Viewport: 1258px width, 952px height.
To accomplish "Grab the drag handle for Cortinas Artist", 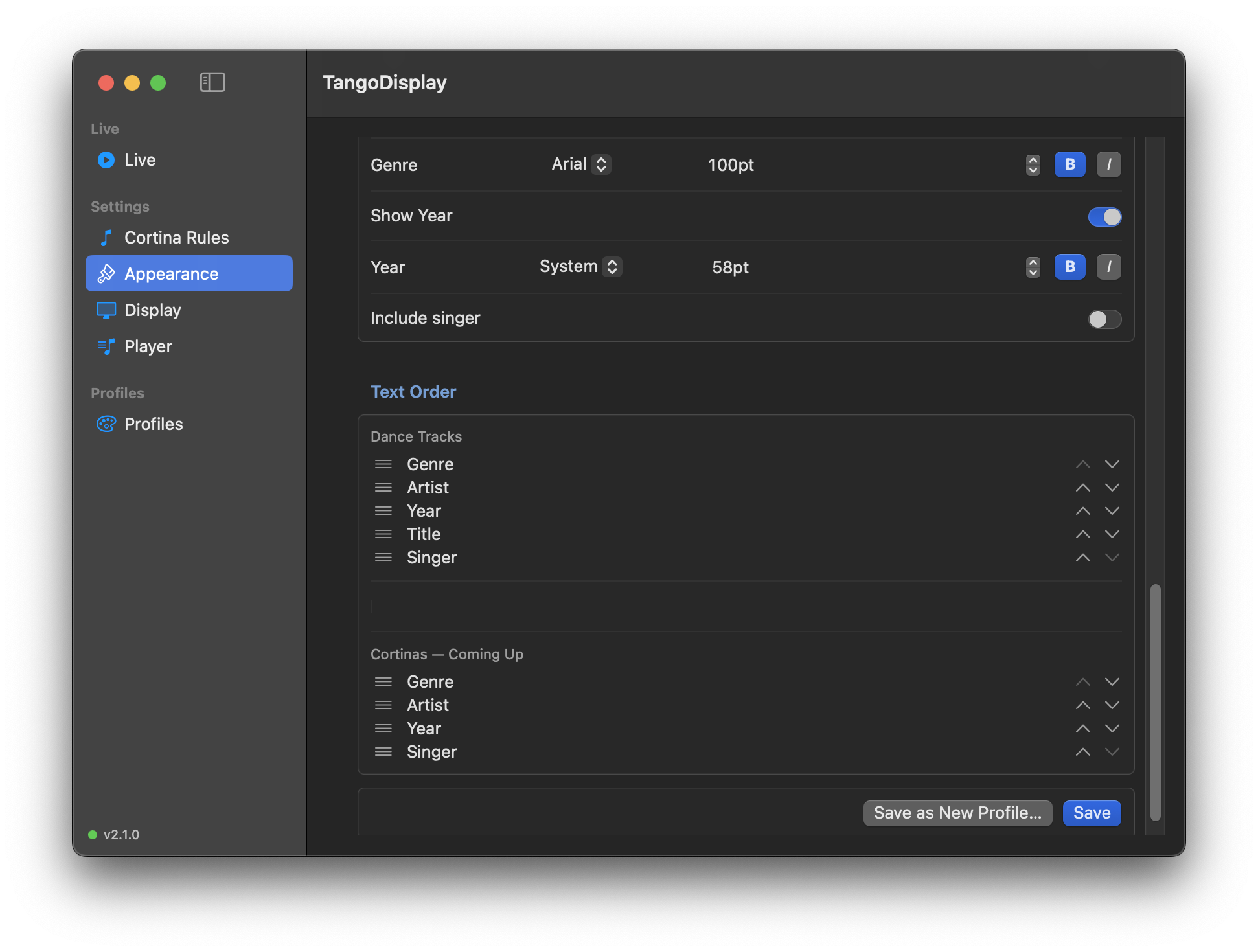I will click(x=383, y=705).
